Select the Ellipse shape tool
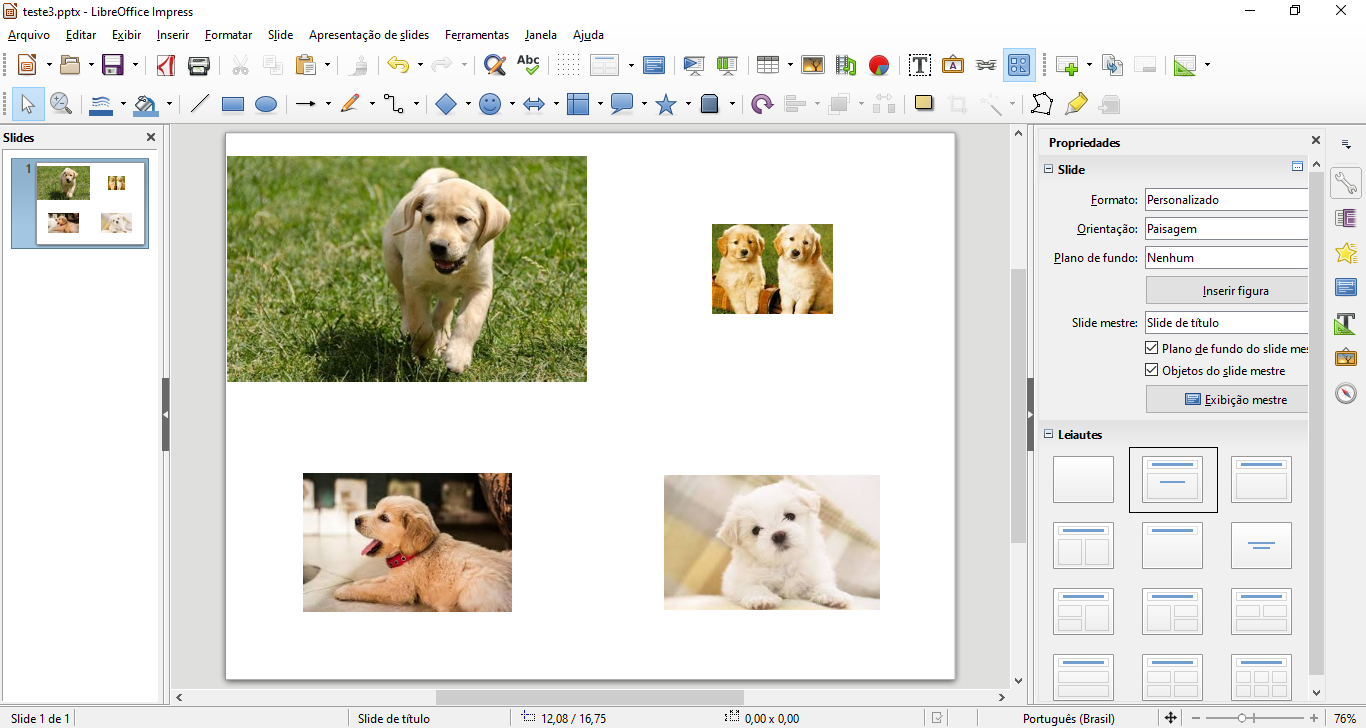Viewport: 1366px width, 728px height. point(266,104)
